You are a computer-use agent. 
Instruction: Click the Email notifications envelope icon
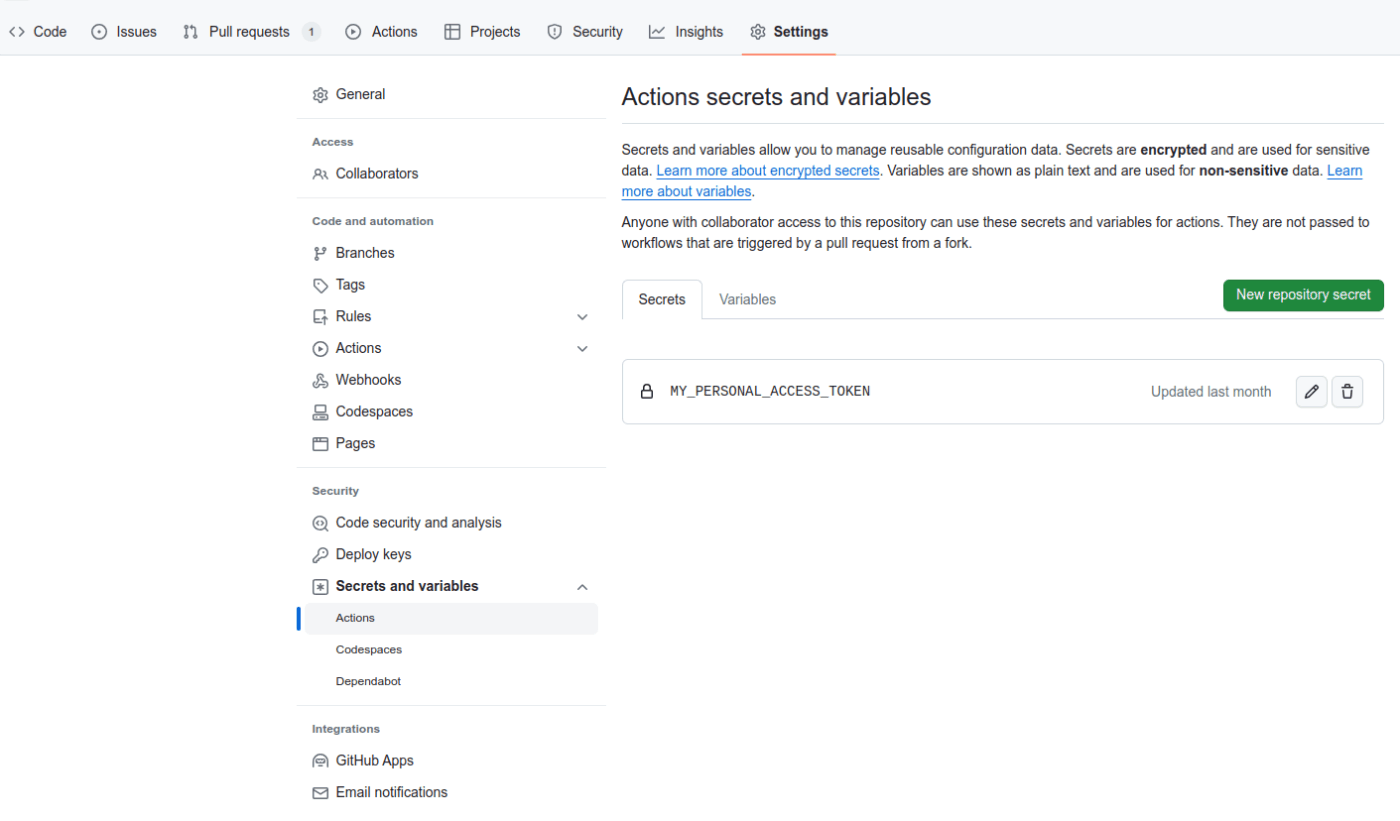pyautogui.click(x=320, y=793)
